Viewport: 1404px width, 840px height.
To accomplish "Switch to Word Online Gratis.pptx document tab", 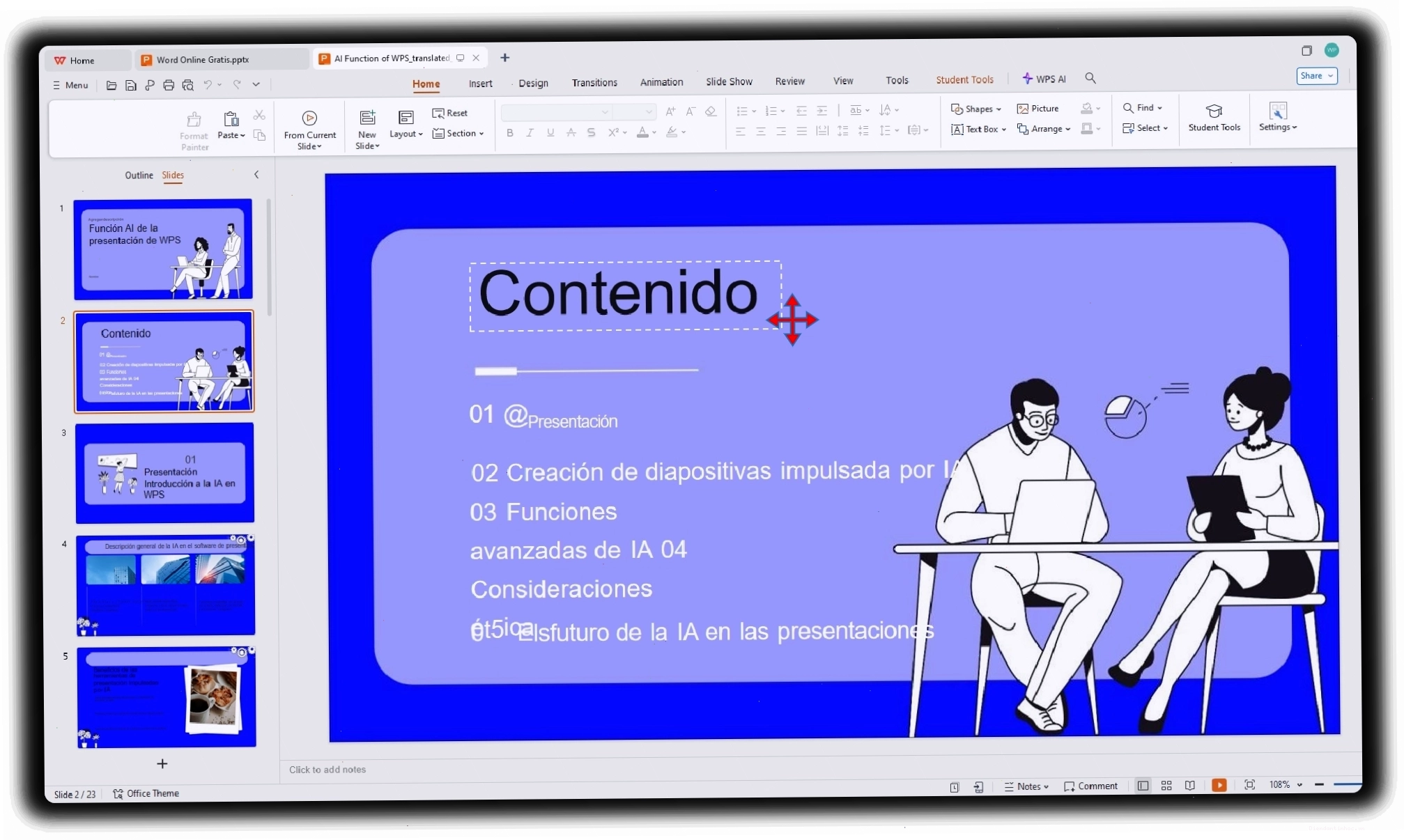I will click(x=223, y=60).
